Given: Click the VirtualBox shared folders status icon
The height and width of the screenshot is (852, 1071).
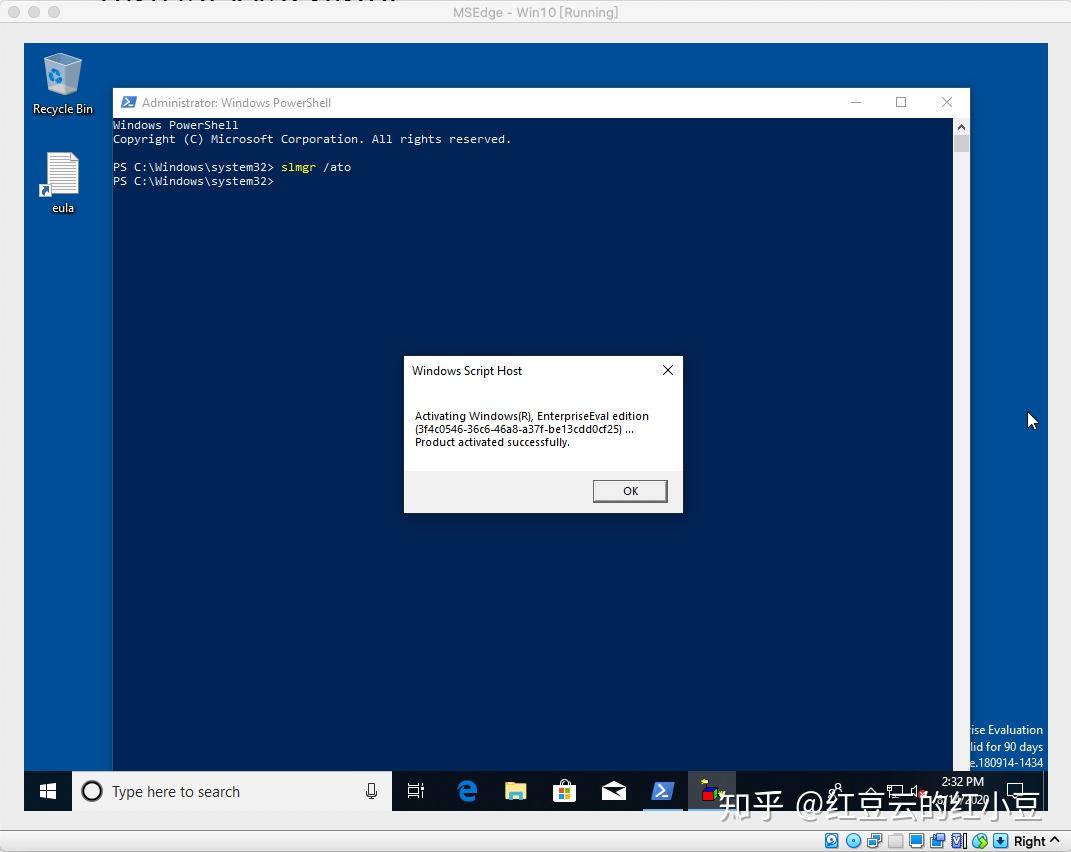Looking at the screenshot, I should coord(937,840).
